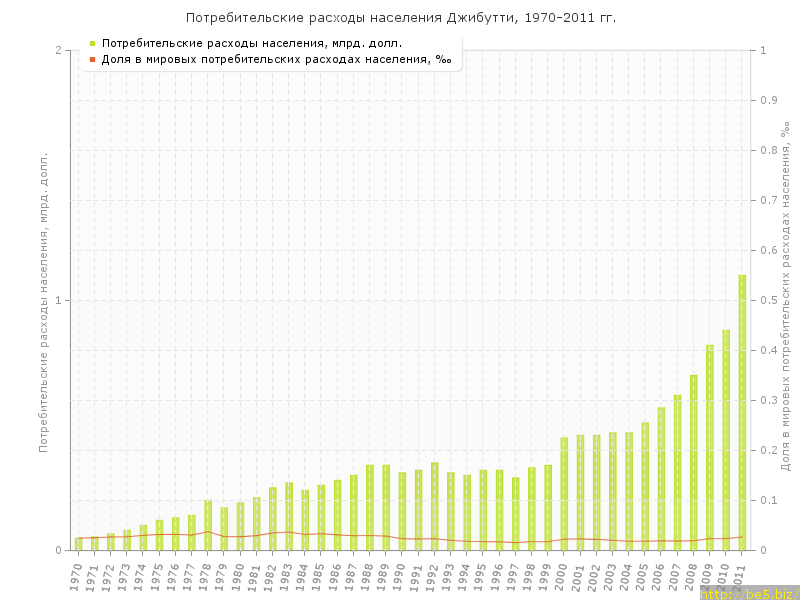Select the bar for year 1978
800x600 pixels.
pos(208,525)
